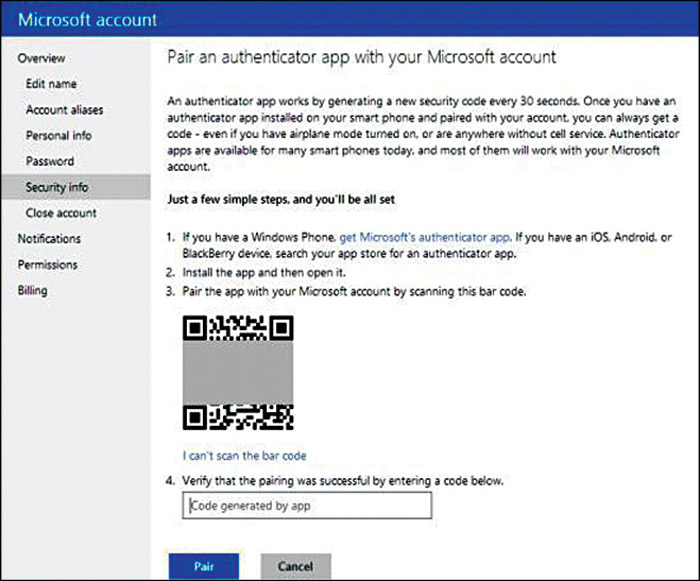The image size is (700, 581).
Task: Click the Cancel button
Action: tap(295, 567)
